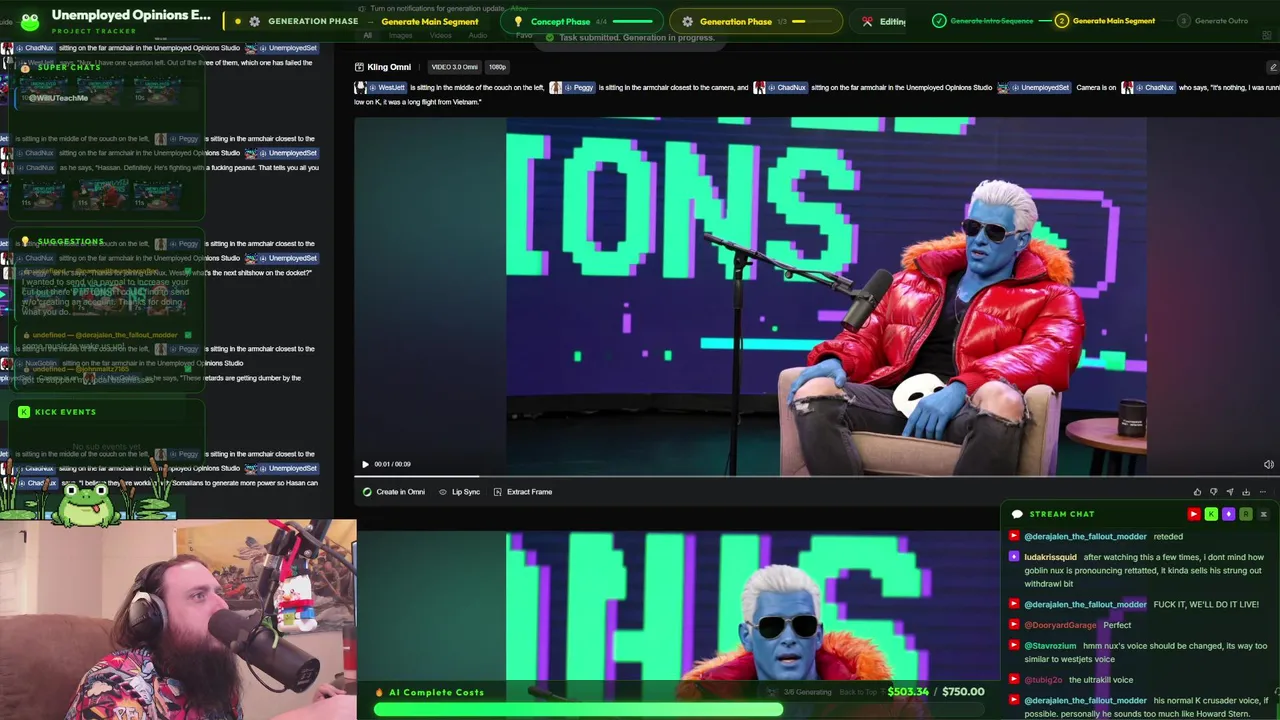Click the WestJett character tag in prompt
The image size is (1280, 720).
click(381, 88)
